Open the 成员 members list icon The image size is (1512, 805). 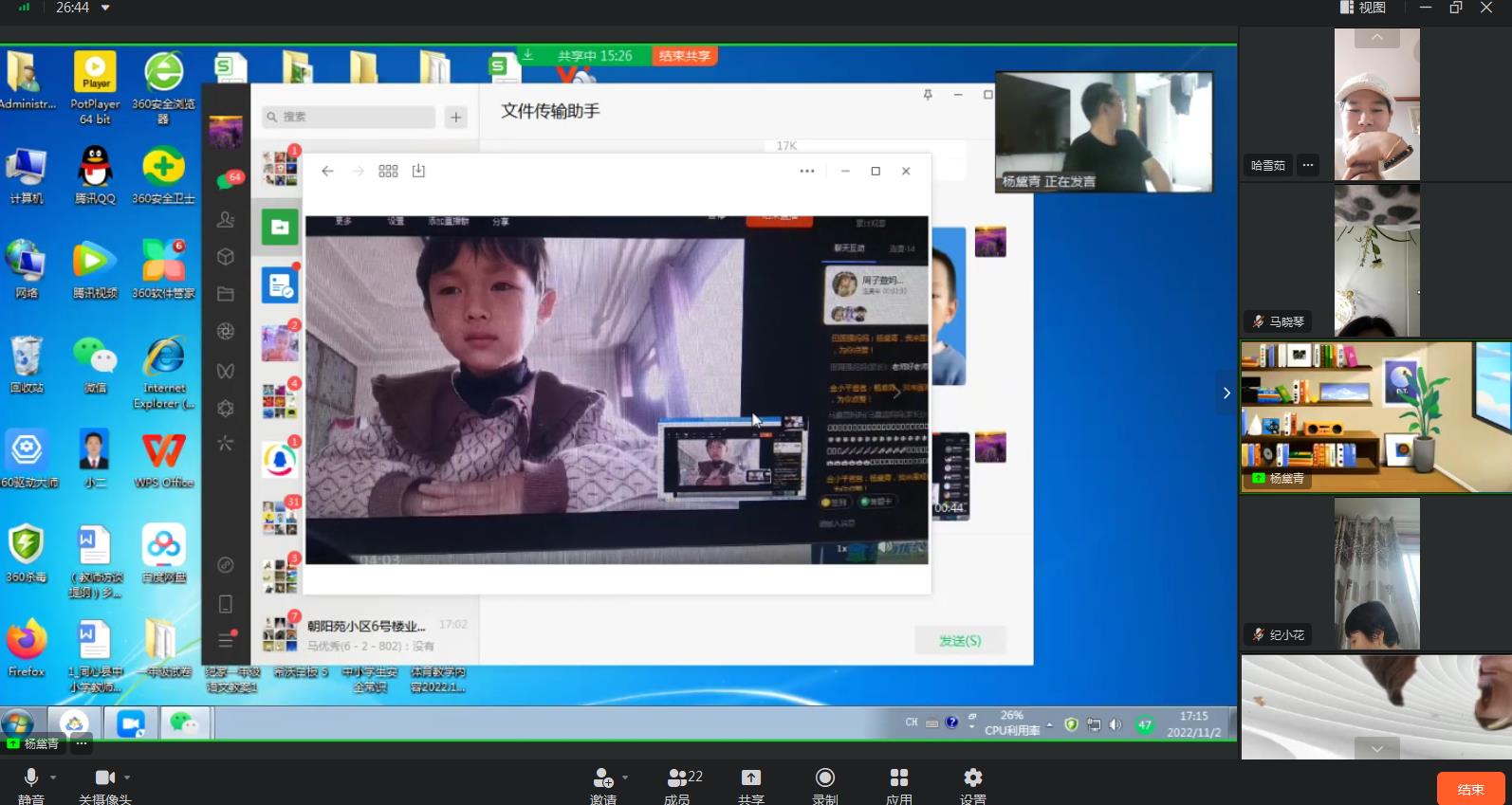[677, 778]
